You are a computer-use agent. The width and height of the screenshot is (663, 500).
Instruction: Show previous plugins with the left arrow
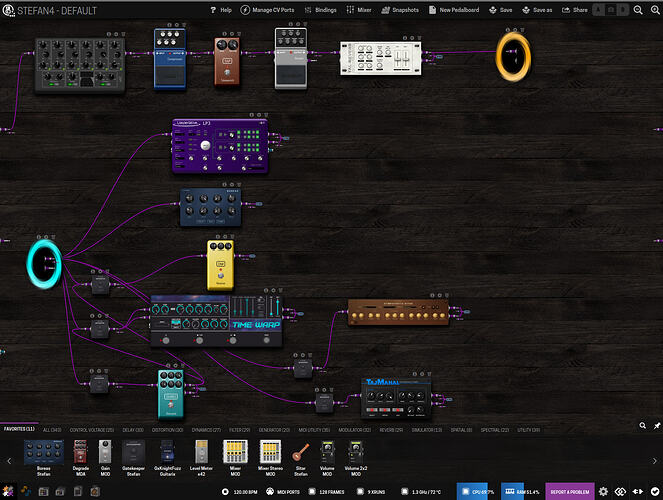coord(9,461)
